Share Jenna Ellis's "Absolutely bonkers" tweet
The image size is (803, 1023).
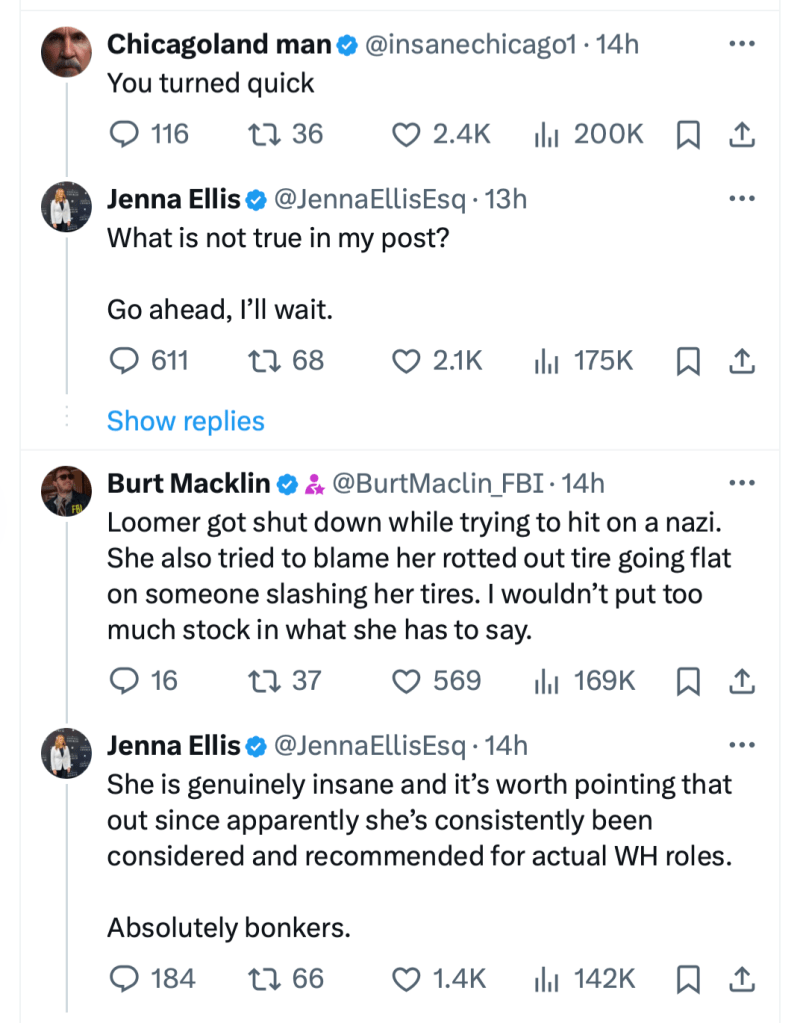tap(742, 979)
